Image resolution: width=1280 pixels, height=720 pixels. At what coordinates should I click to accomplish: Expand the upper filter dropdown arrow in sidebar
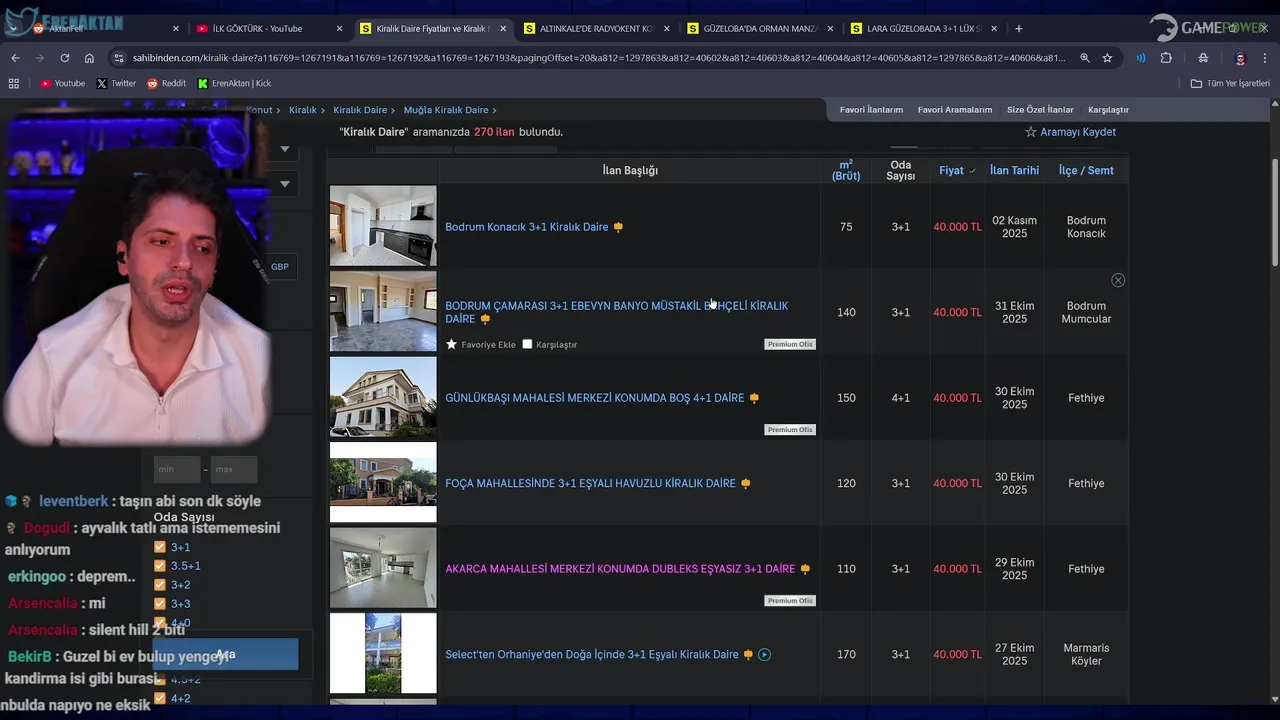point(284,149)
